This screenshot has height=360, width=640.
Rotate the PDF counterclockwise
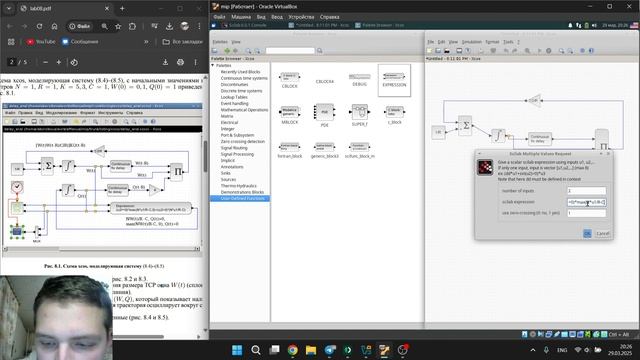(74, 62)
